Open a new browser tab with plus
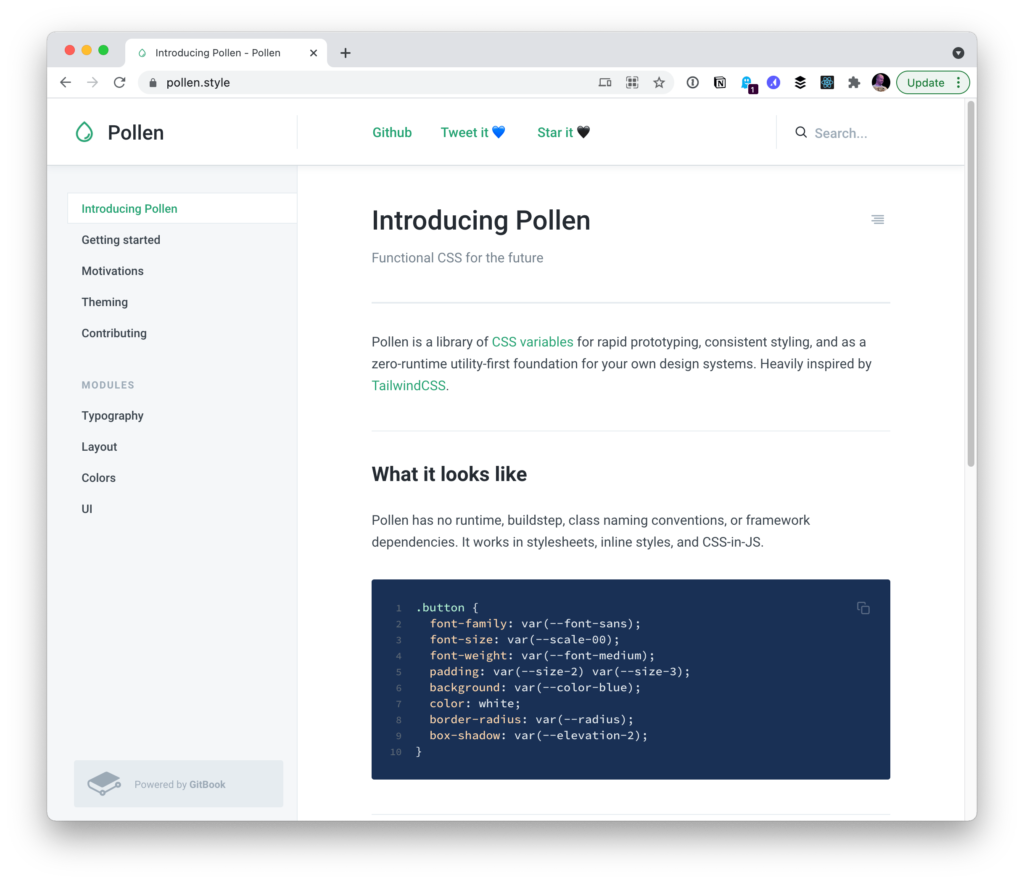Viewport: 1024px width, 883px height. [345, 53]
